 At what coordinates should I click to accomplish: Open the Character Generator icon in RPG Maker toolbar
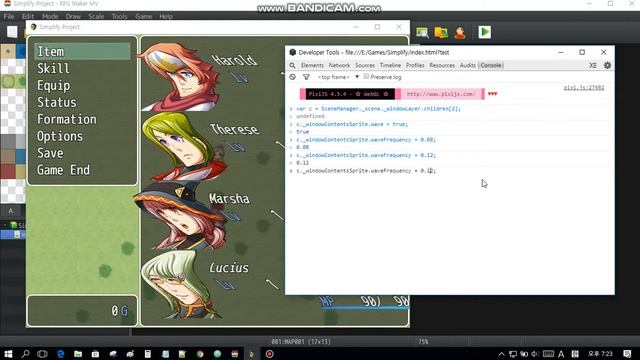click(460, 32)
